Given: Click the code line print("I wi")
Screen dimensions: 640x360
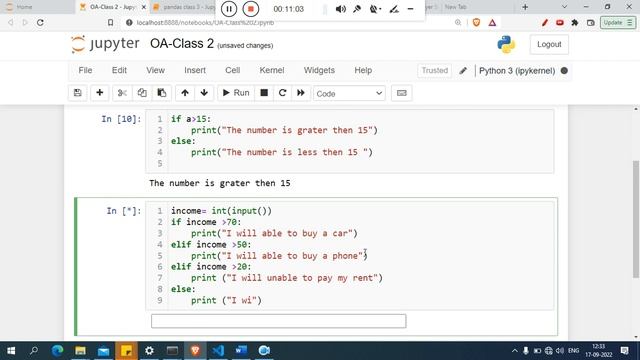Looking at the screenshot, I should 226,300.
